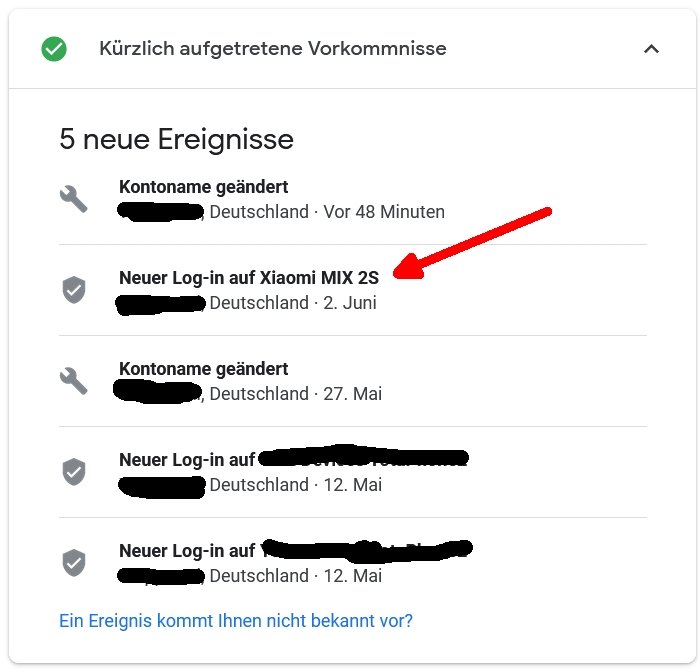Click the wrench icon for 27. Mai event
Screen dimensions: 700x672
click(74, 381)
